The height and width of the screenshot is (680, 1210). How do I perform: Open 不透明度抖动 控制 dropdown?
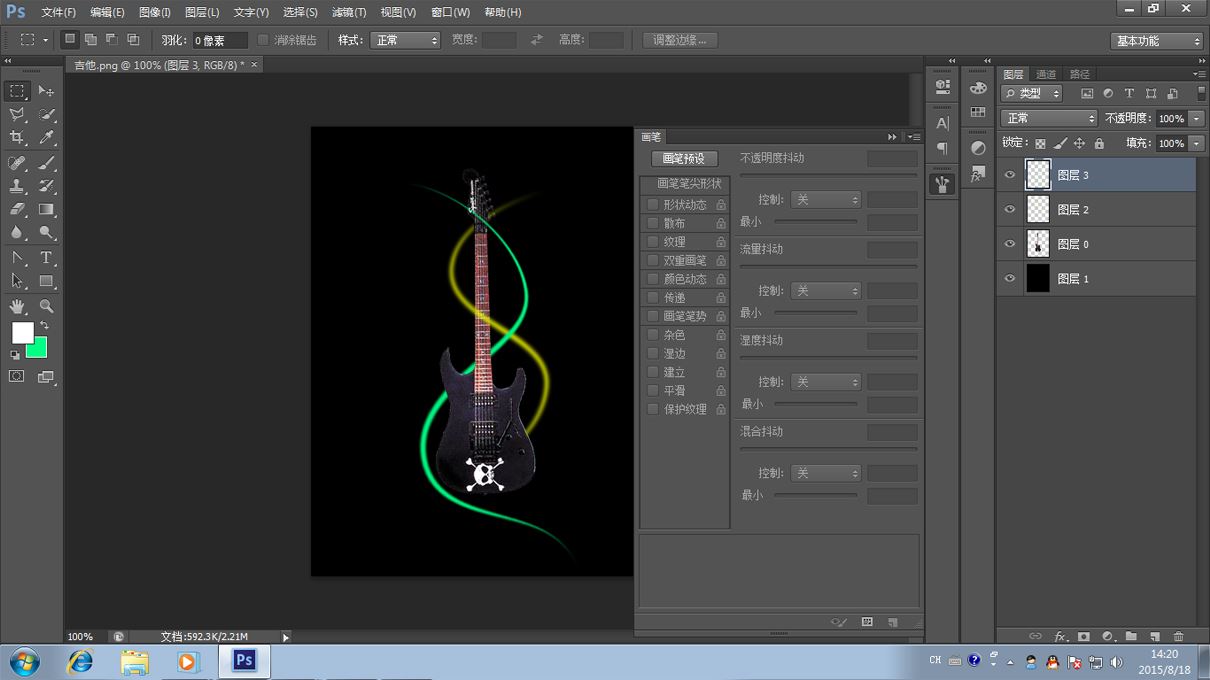pyautogui.click(x=825, y=200)
